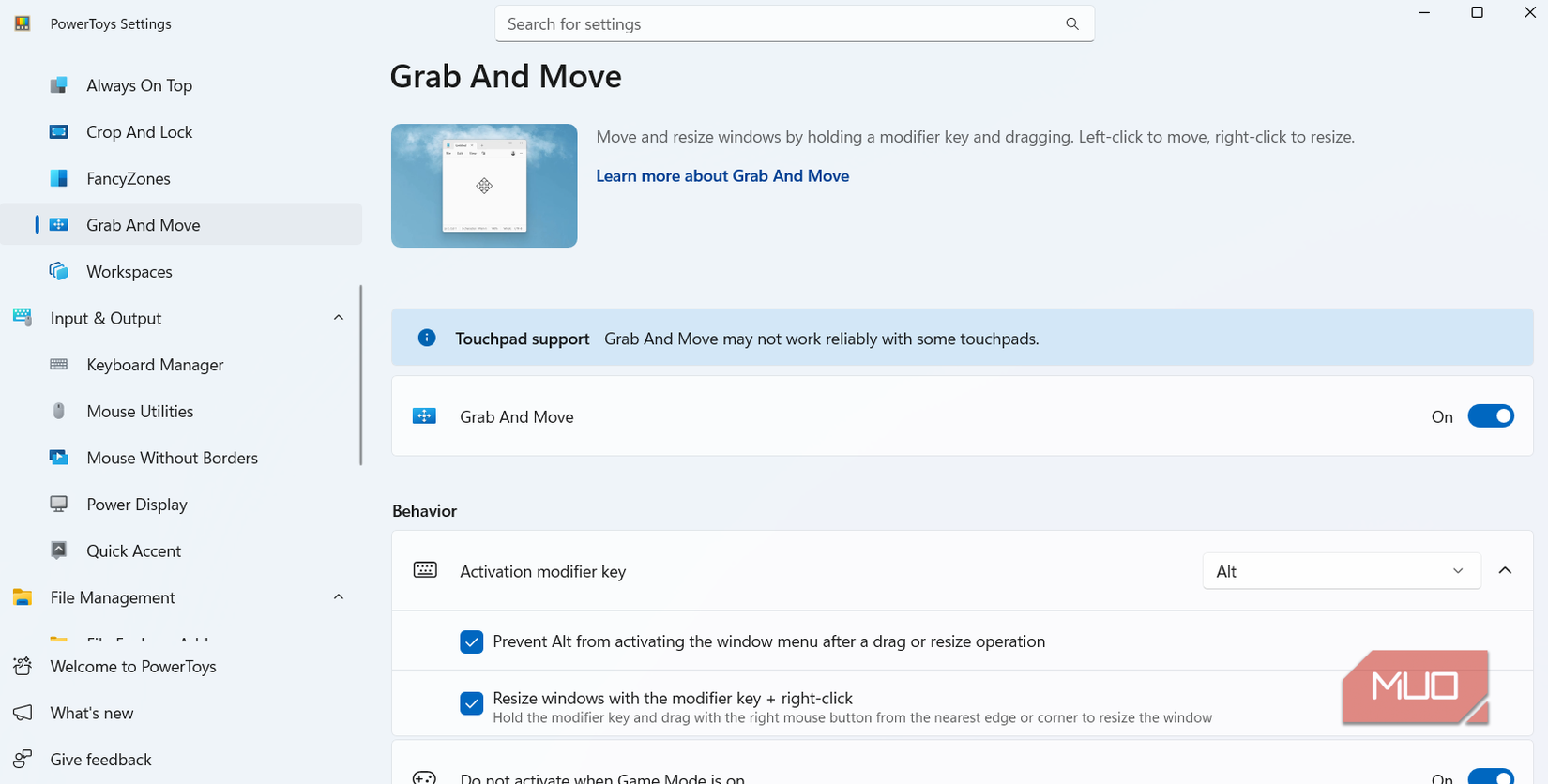
Task: Toggle Do not activate when Game Mode is on
Action: pos(1491,777)
